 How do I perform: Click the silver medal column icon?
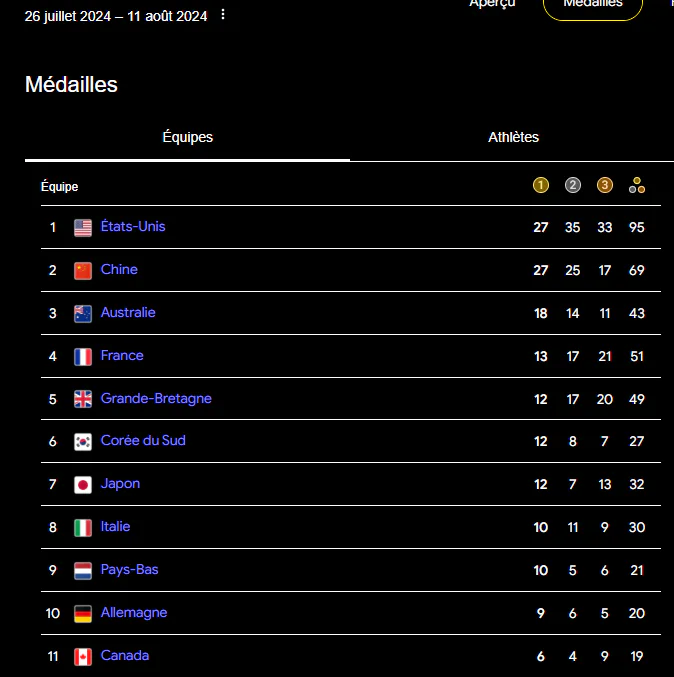(573, 186)
